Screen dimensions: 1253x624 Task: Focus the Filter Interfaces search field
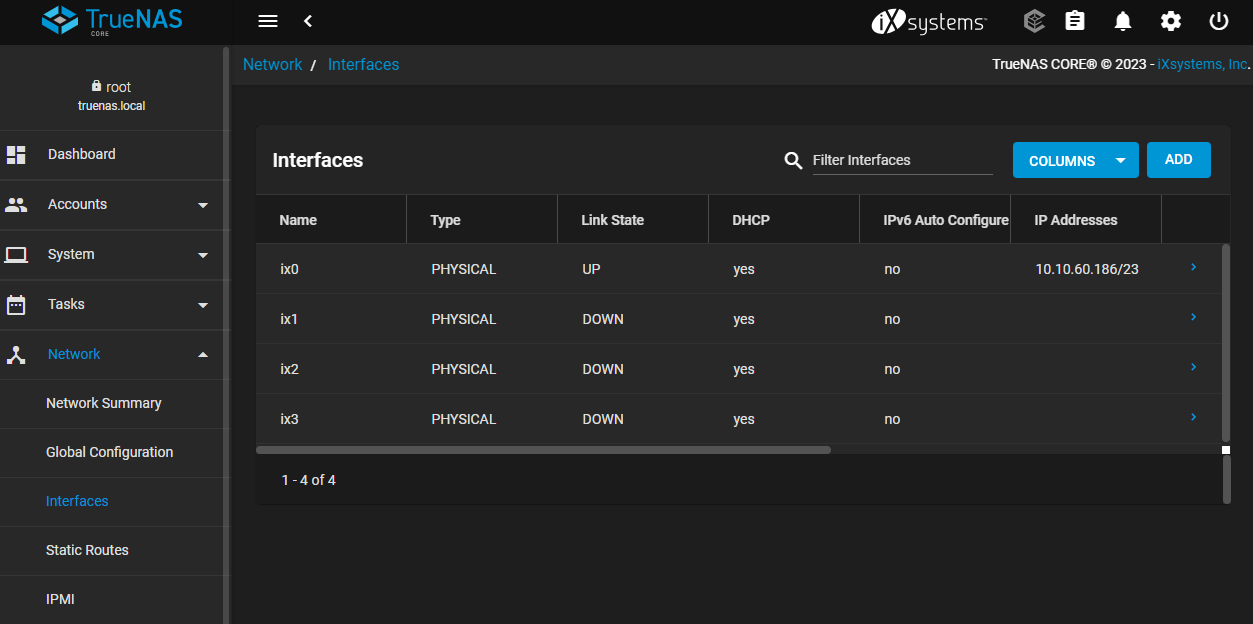tap(902, 160)
